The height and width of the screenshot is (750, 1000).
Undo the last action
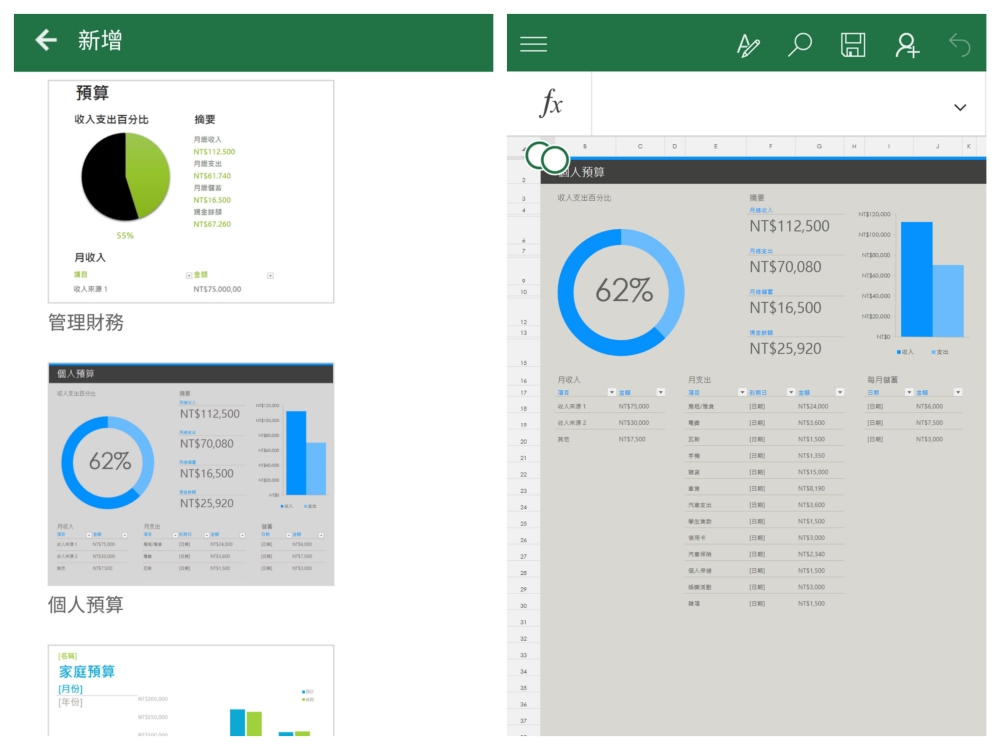960,44
